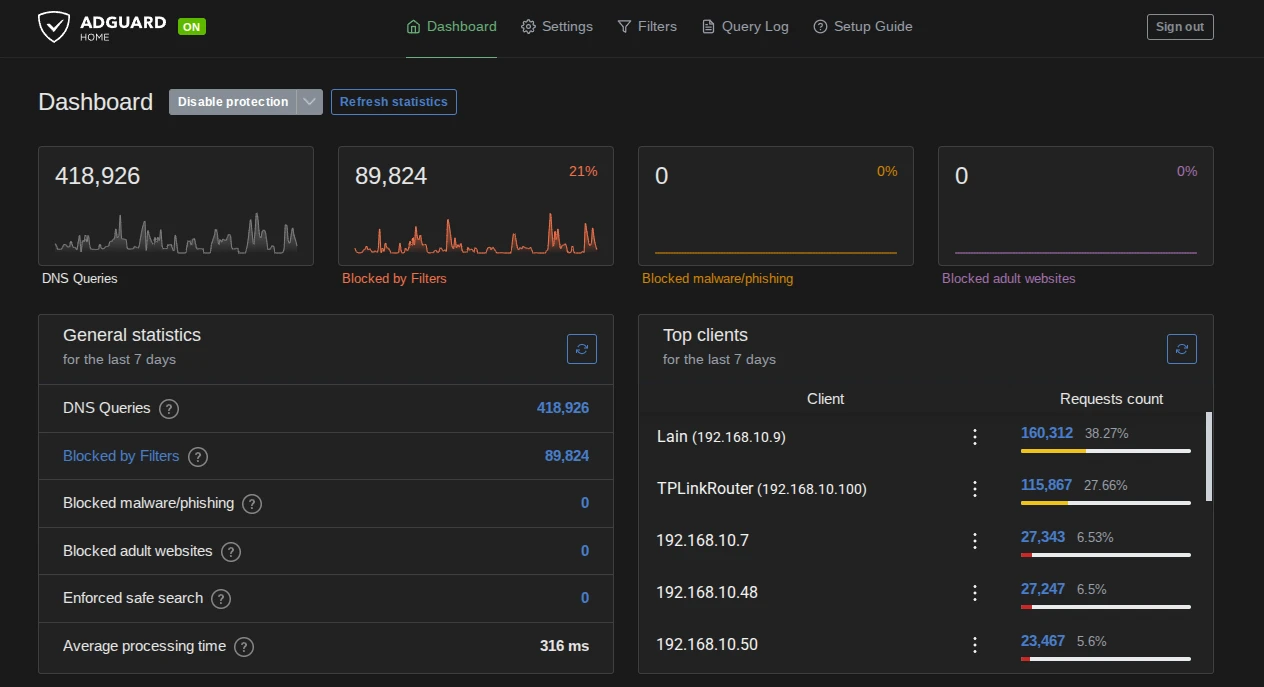Refresh Top clients with the reload icon

(x=1182, y=349)
